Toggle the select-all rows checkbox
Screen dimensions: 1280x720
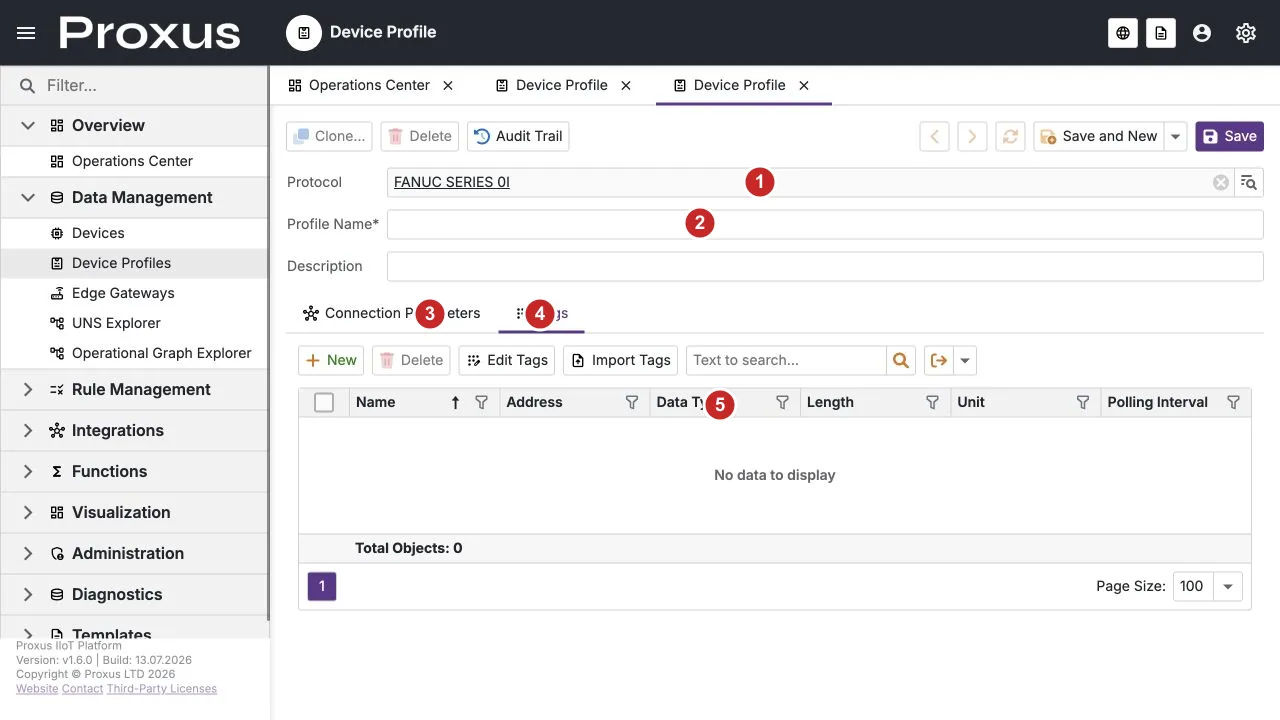click(x=324, y=402)
